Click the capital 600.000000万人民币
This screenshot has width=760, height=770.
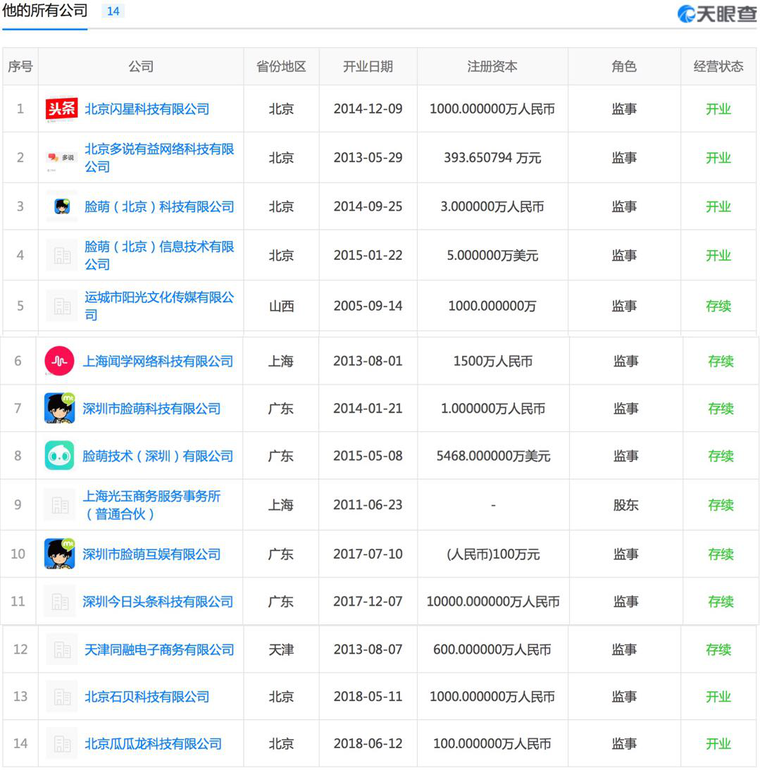point(492,649)
